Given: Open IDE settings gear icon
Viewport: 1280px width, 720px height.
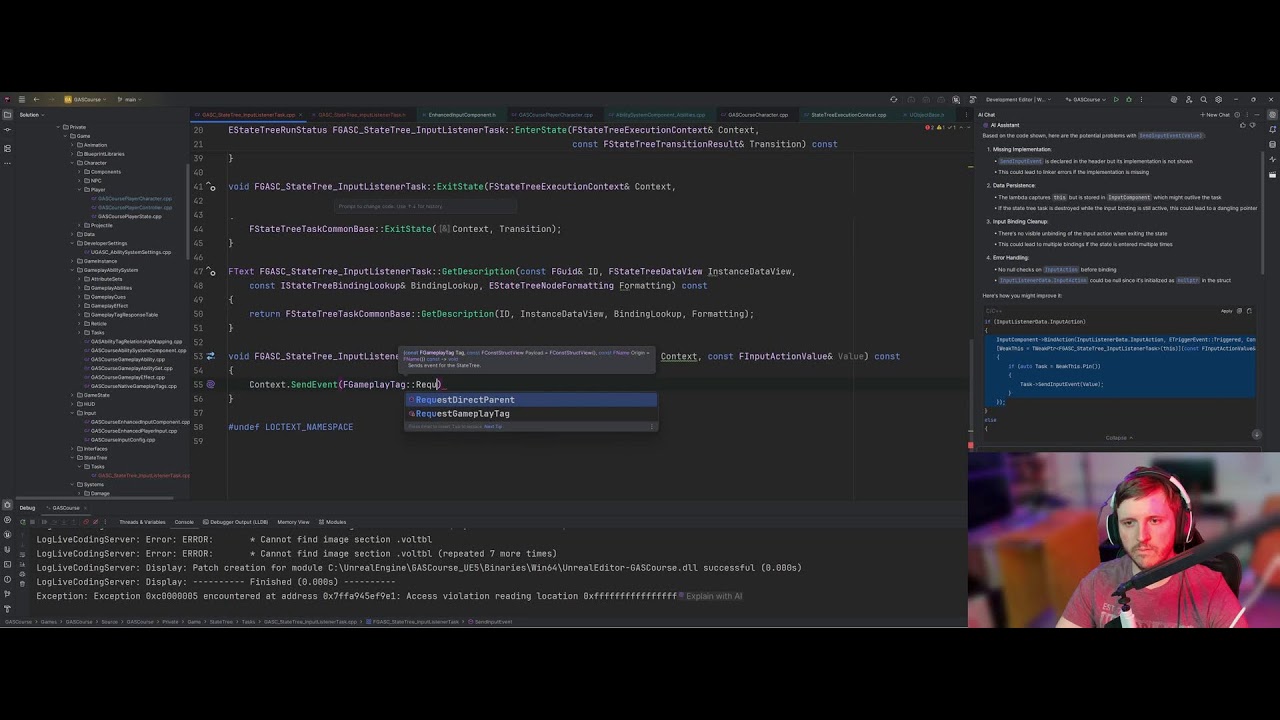Looking at the screenshot, I should [x=1218, y=99].
